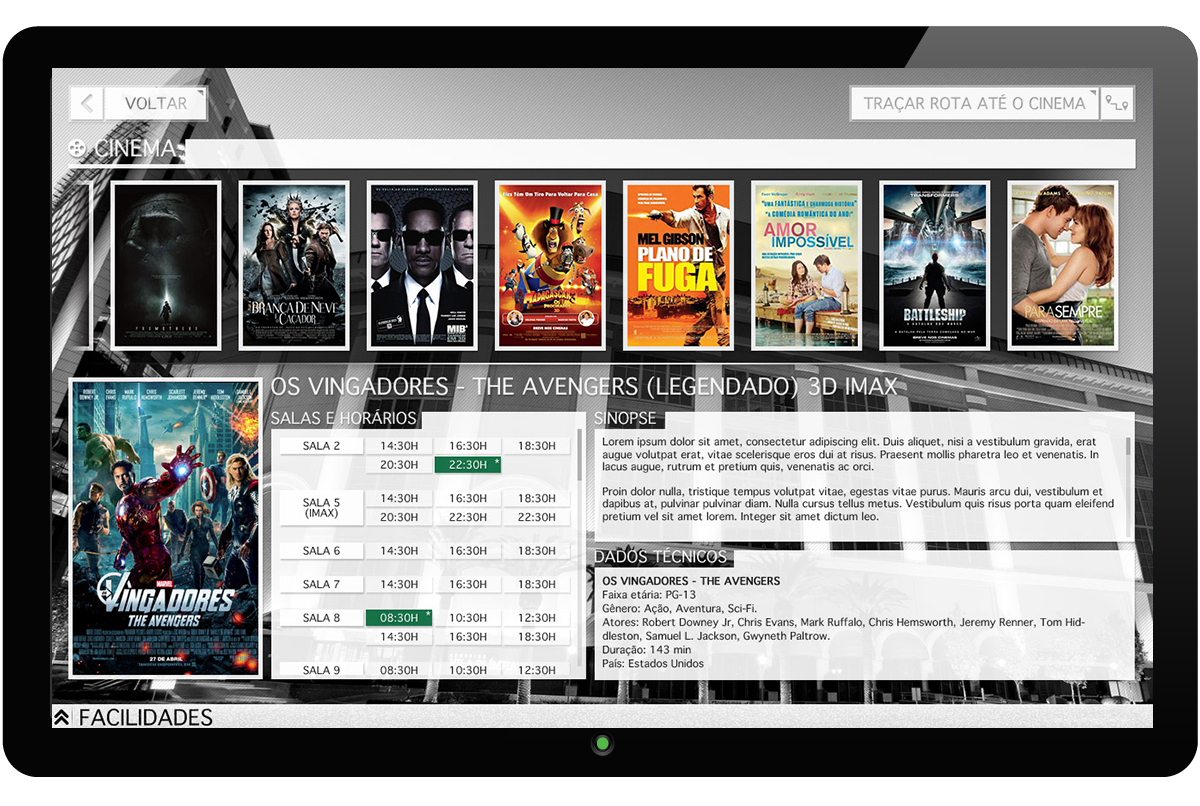
Task: Click the TRAÇAR ROTA ATÉ O CINEMA button
Action: pos(974,103)
